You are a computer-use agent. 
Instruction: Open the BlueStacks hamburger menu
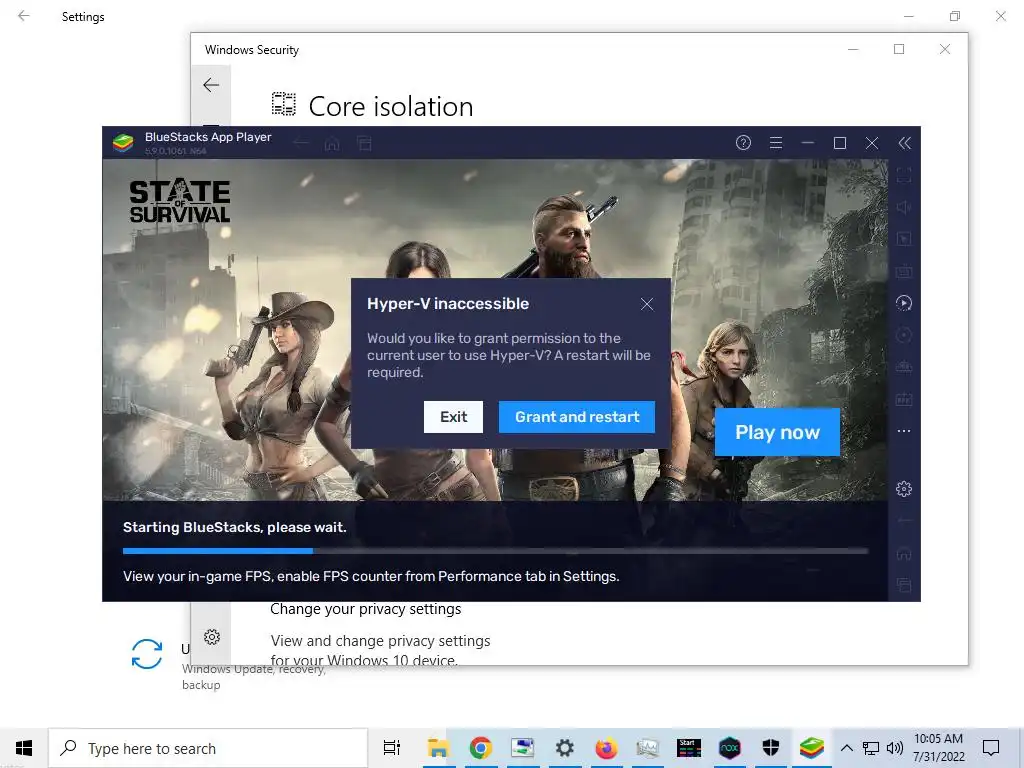[776, 143]
